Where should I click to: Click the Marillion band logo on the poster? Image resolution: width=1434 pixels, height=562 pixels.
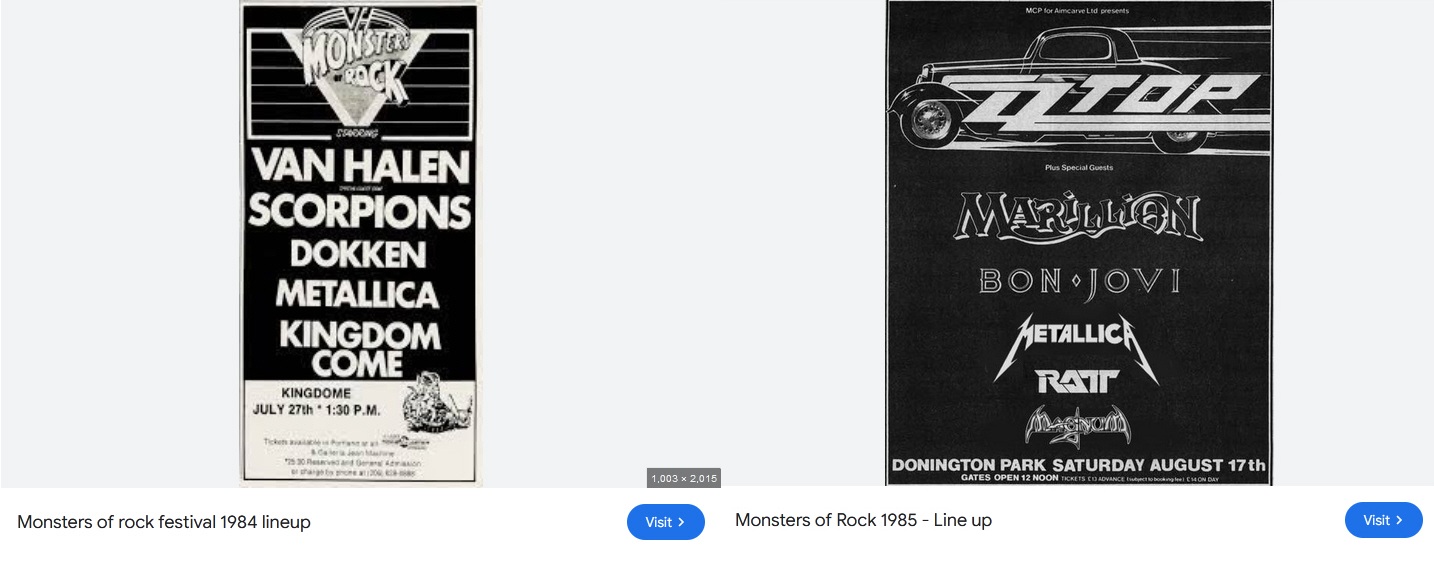click(1079, 216)
